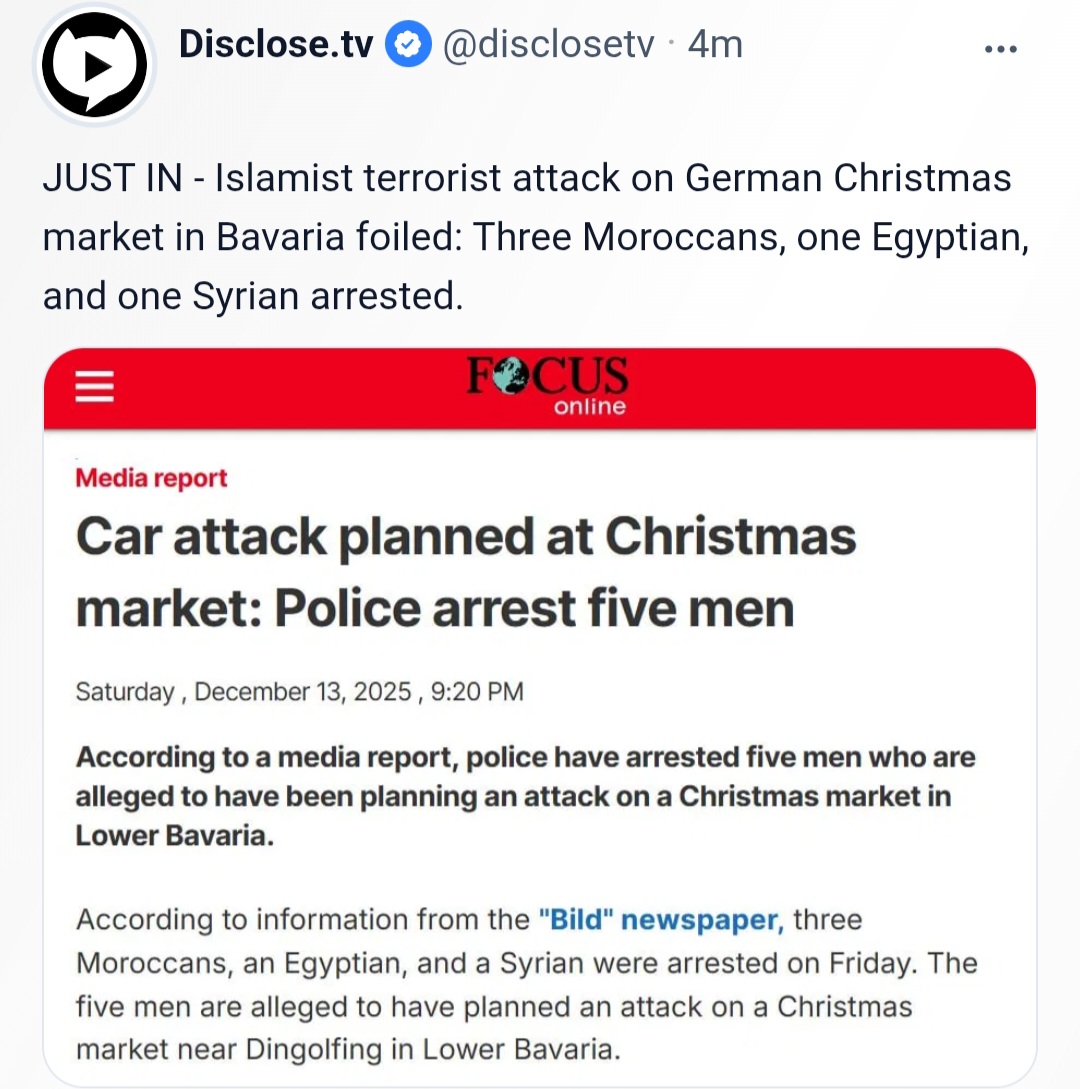Click the red Media report label

(x=152, y=478)
